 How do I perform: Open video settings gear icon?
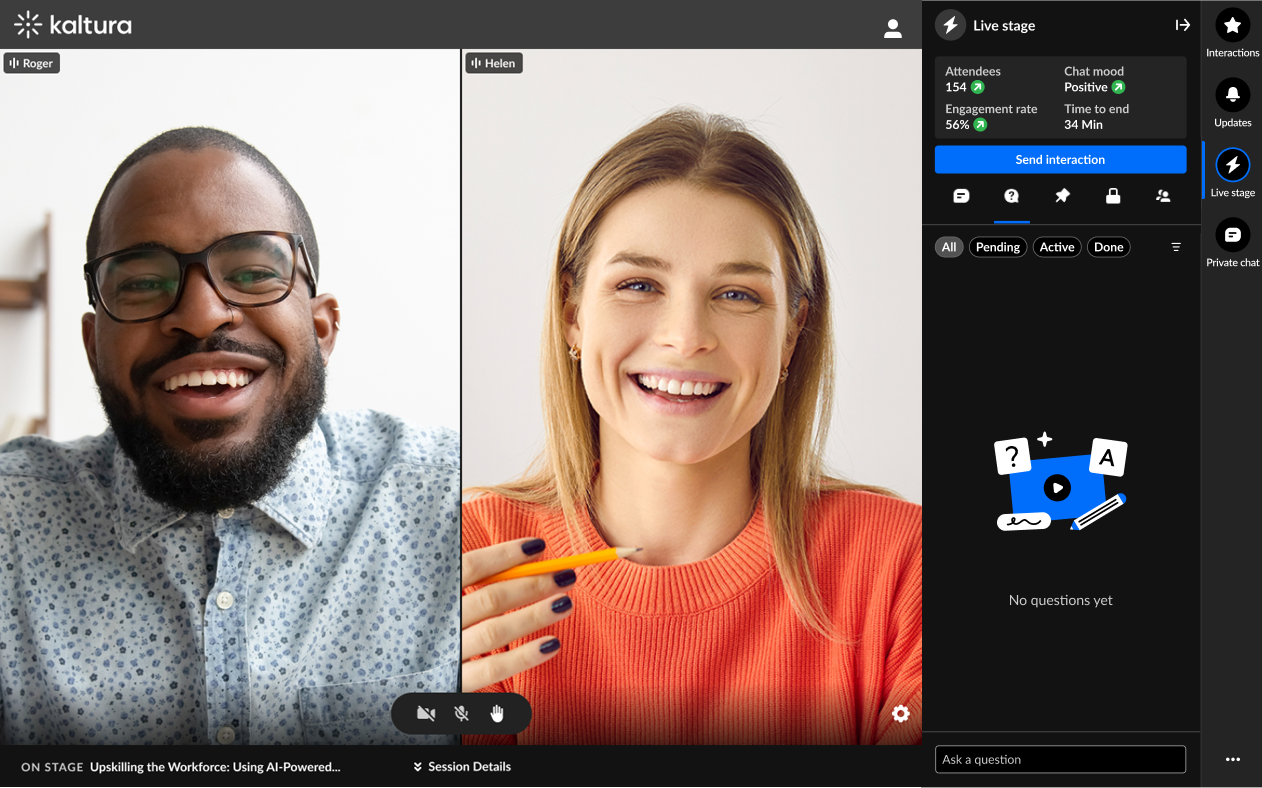[x=901, y=713]
